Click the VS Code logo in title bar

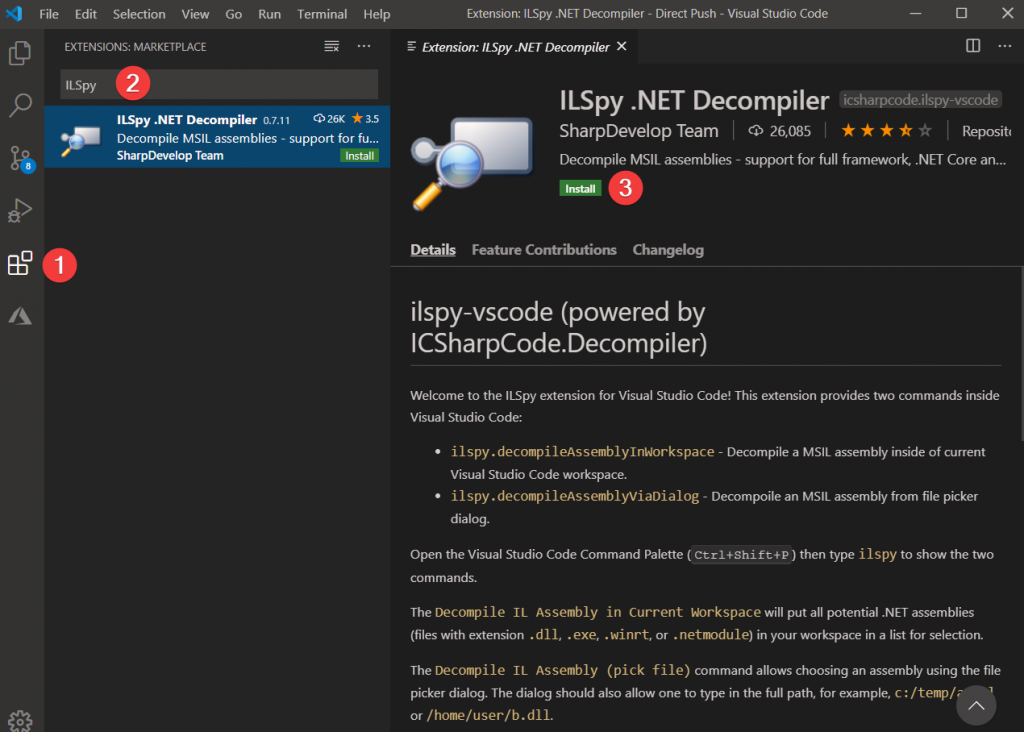[14, 13]
